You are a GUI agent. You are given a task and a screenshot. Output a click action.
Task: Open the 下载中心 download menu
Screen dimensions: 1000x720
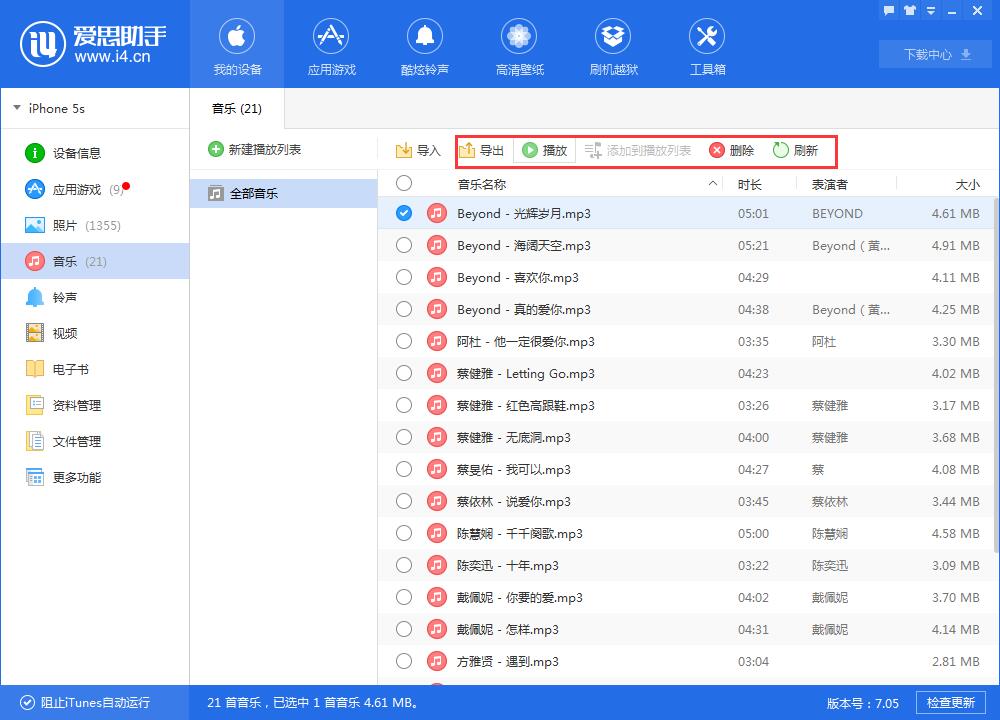(x=934, y=55)
